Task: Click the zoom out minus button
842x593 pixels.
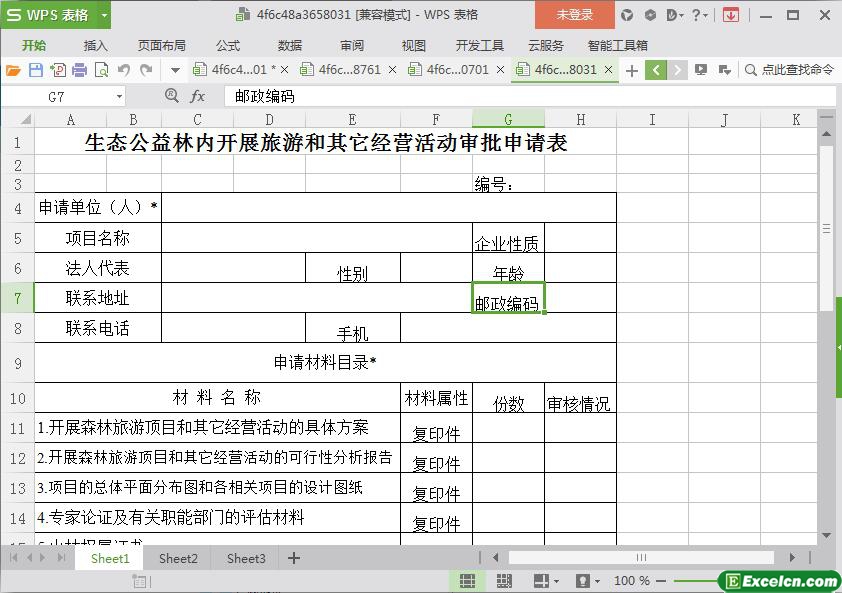Action: [x=661, y=581]
